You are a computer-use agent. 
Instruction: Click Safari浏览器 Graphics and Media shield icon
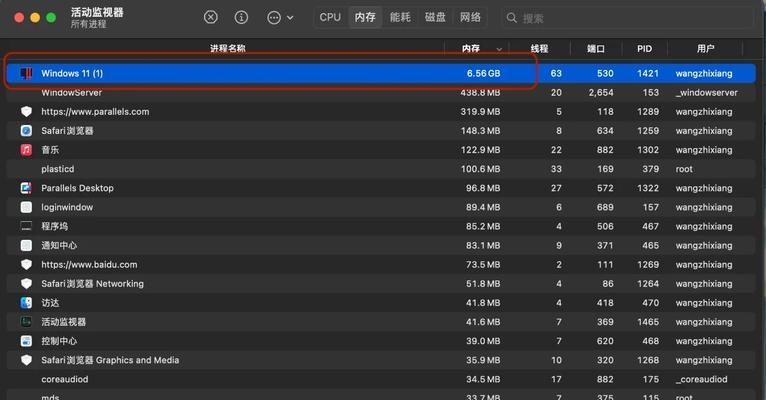tap(26, 360)
